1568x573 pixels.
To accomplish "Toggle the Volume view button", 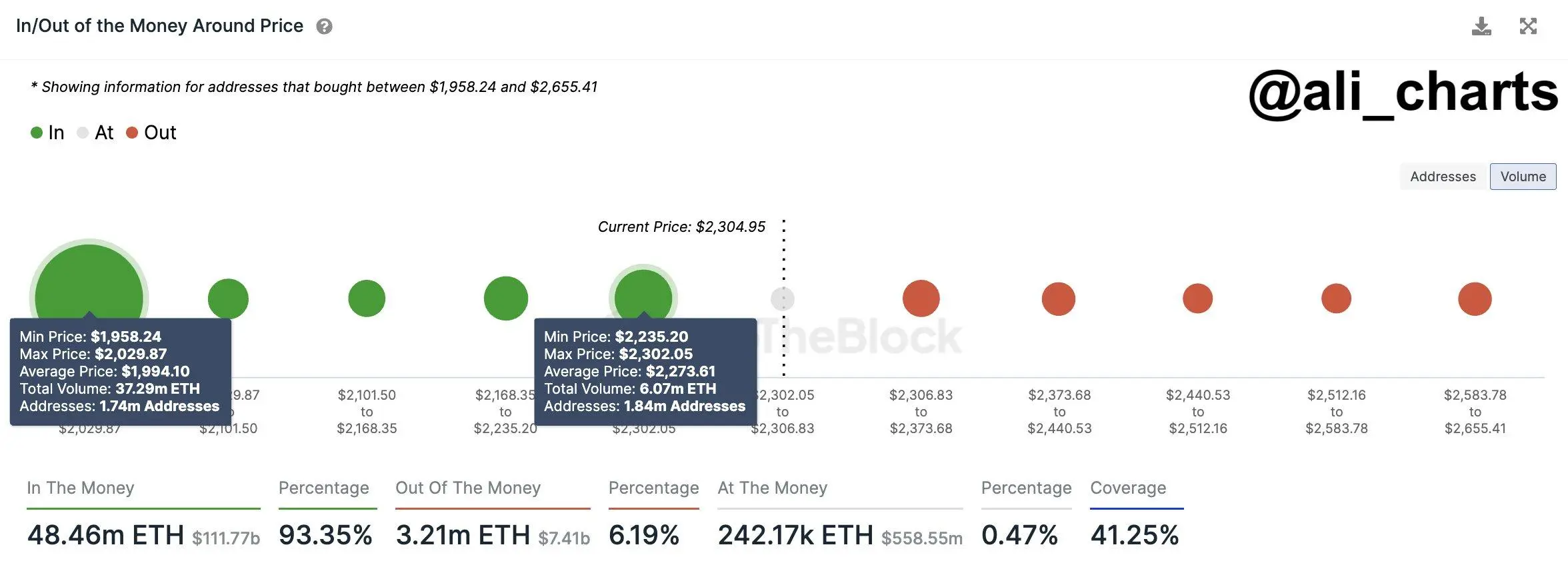I will click(x=1523, y=176).
